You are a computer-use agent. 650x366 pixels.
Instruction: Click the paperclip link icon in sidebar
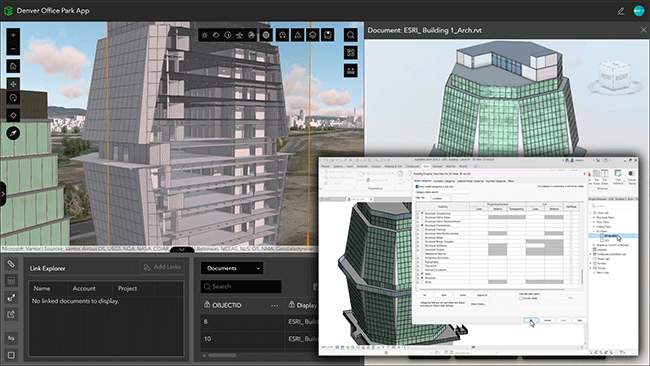(x=11, y=264)
